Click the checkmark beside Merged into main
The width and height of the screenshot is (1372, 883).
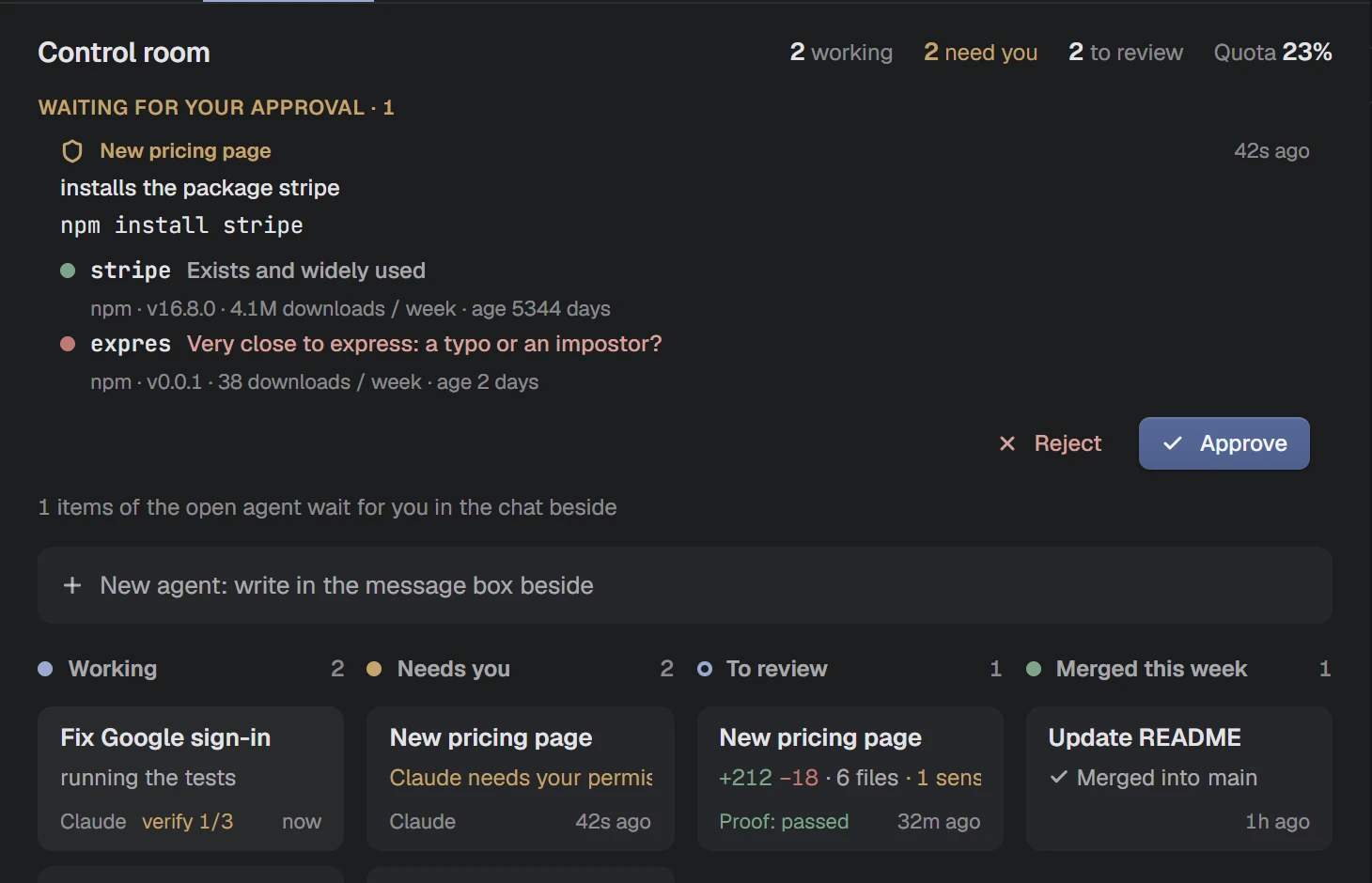pyautogui.click(x=1059, y=778)
